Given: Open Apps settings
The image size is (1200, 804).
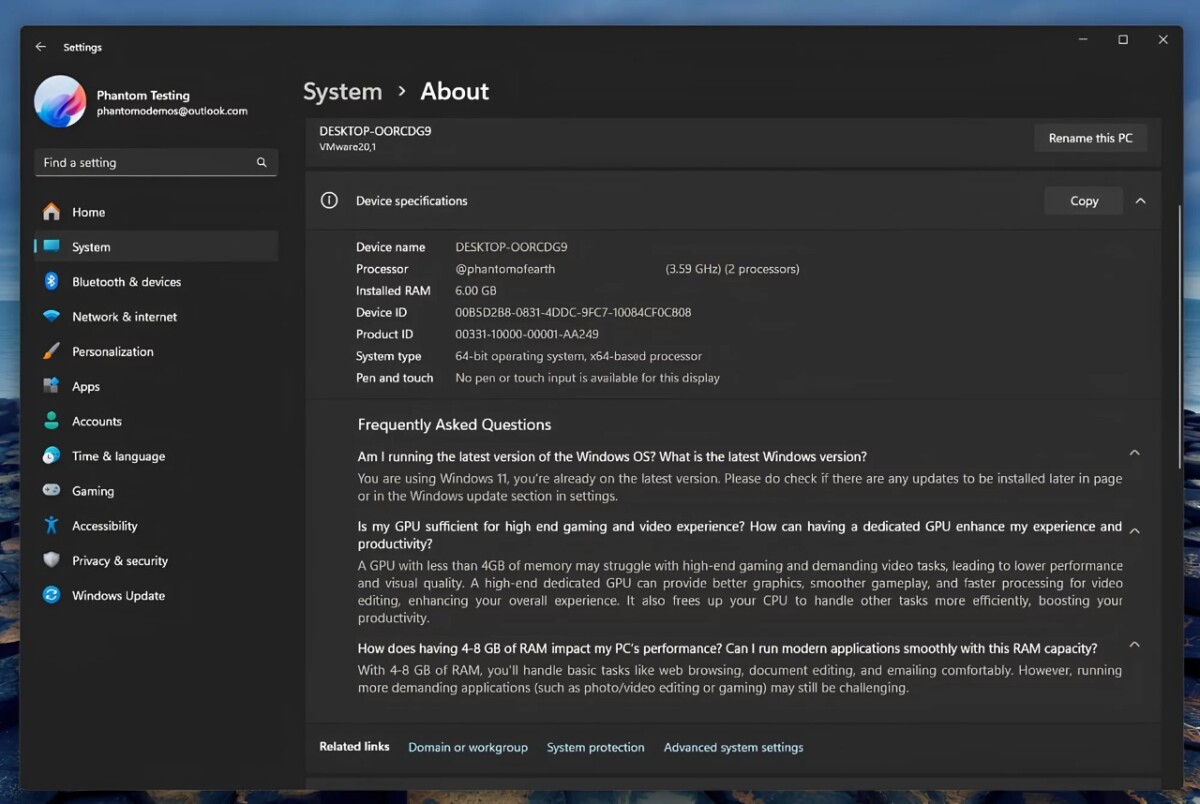Looking at the screenshot, I should pos(86,386).
